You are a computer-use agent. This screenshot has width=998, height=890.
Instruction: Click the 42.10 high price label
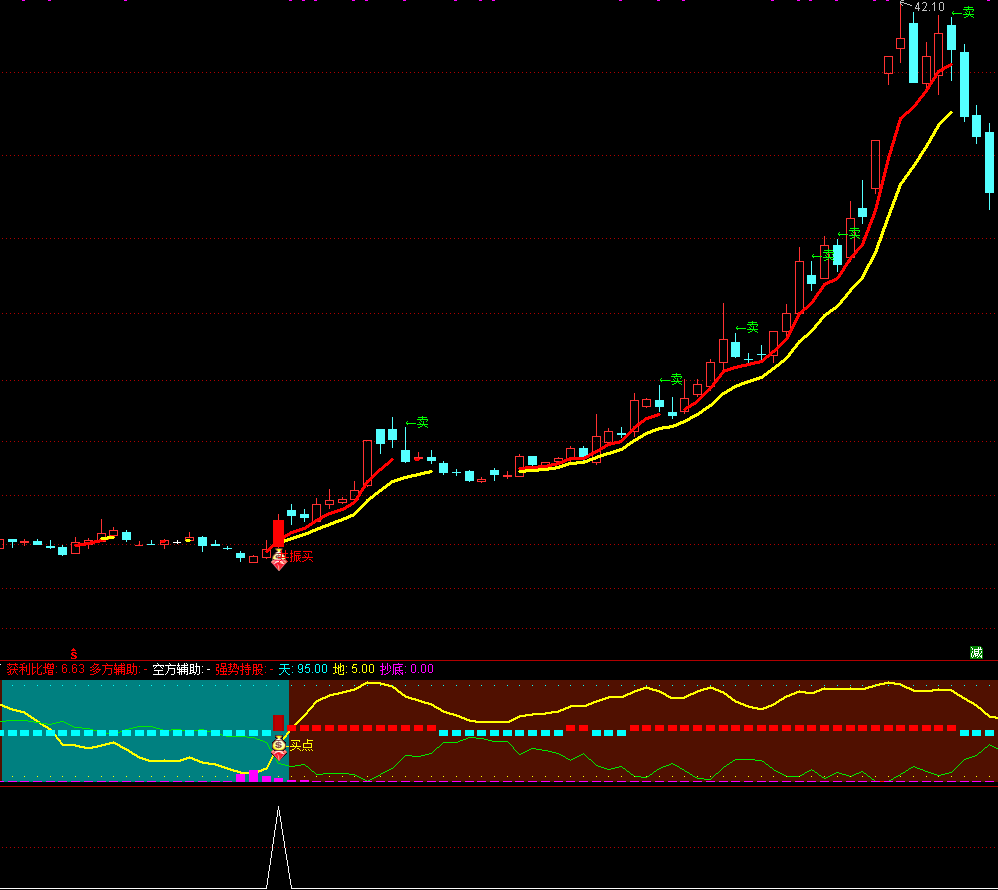tap(929, 7)
